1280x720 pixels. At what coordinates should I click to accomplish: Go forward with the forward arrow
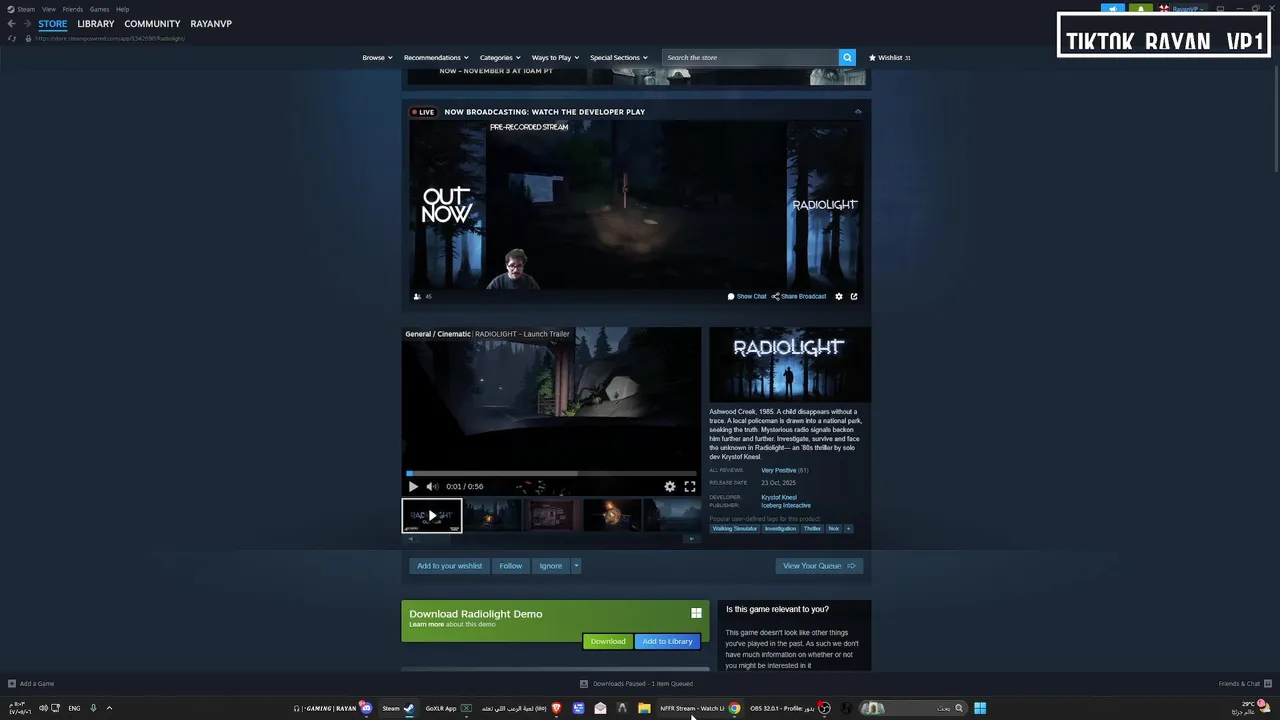pos(27,23)
